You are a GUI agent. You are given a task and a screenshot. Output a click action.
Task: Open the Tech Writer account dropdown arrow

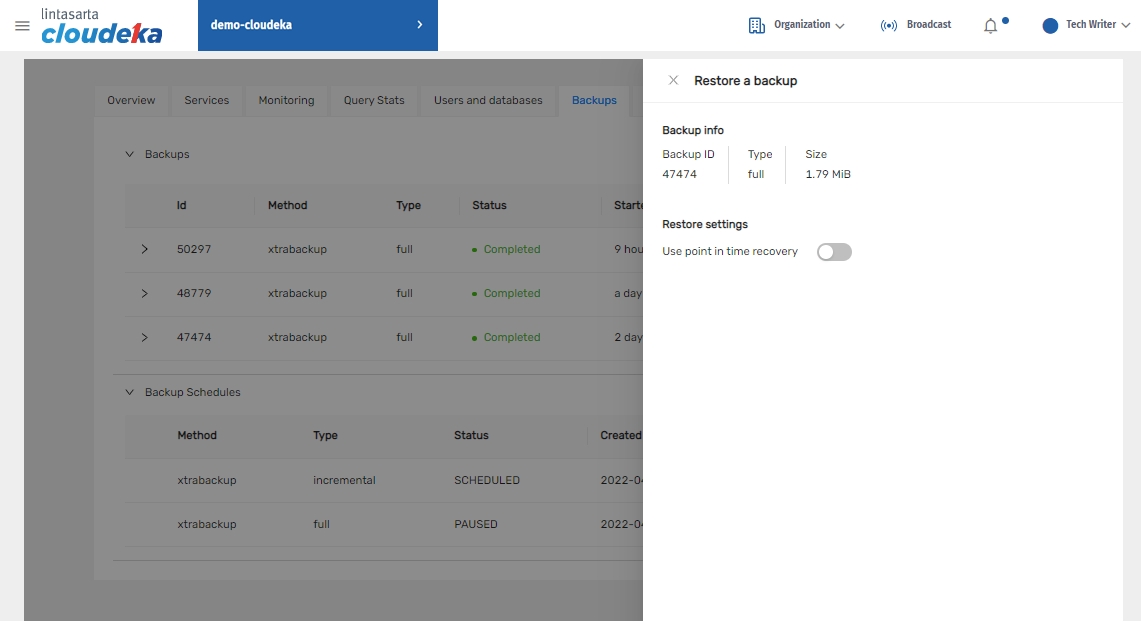point(1125,26)
